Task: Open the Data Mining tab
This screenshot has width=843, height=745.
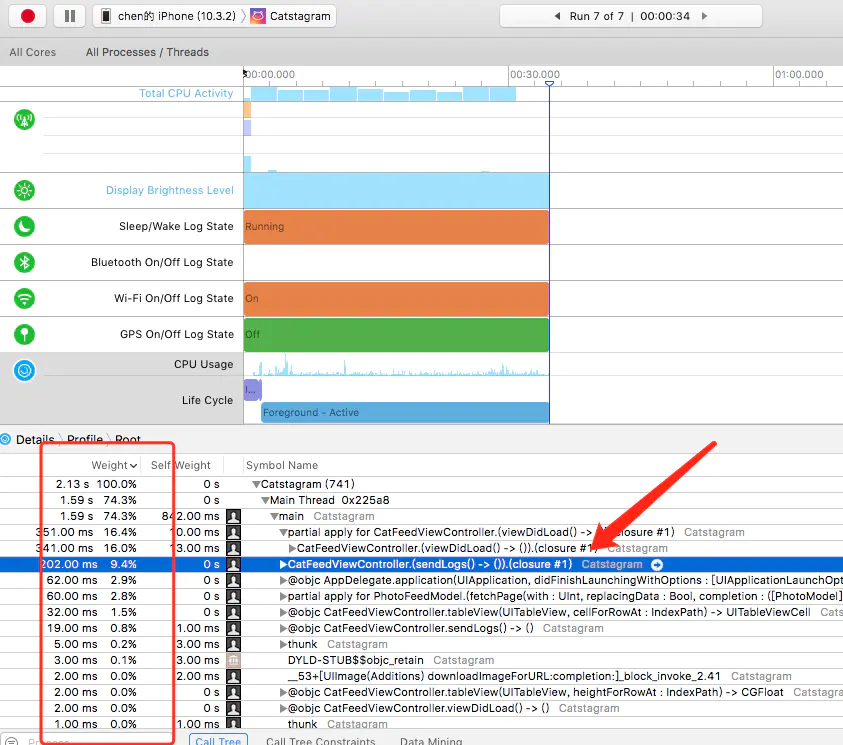Action: (431, 740)
